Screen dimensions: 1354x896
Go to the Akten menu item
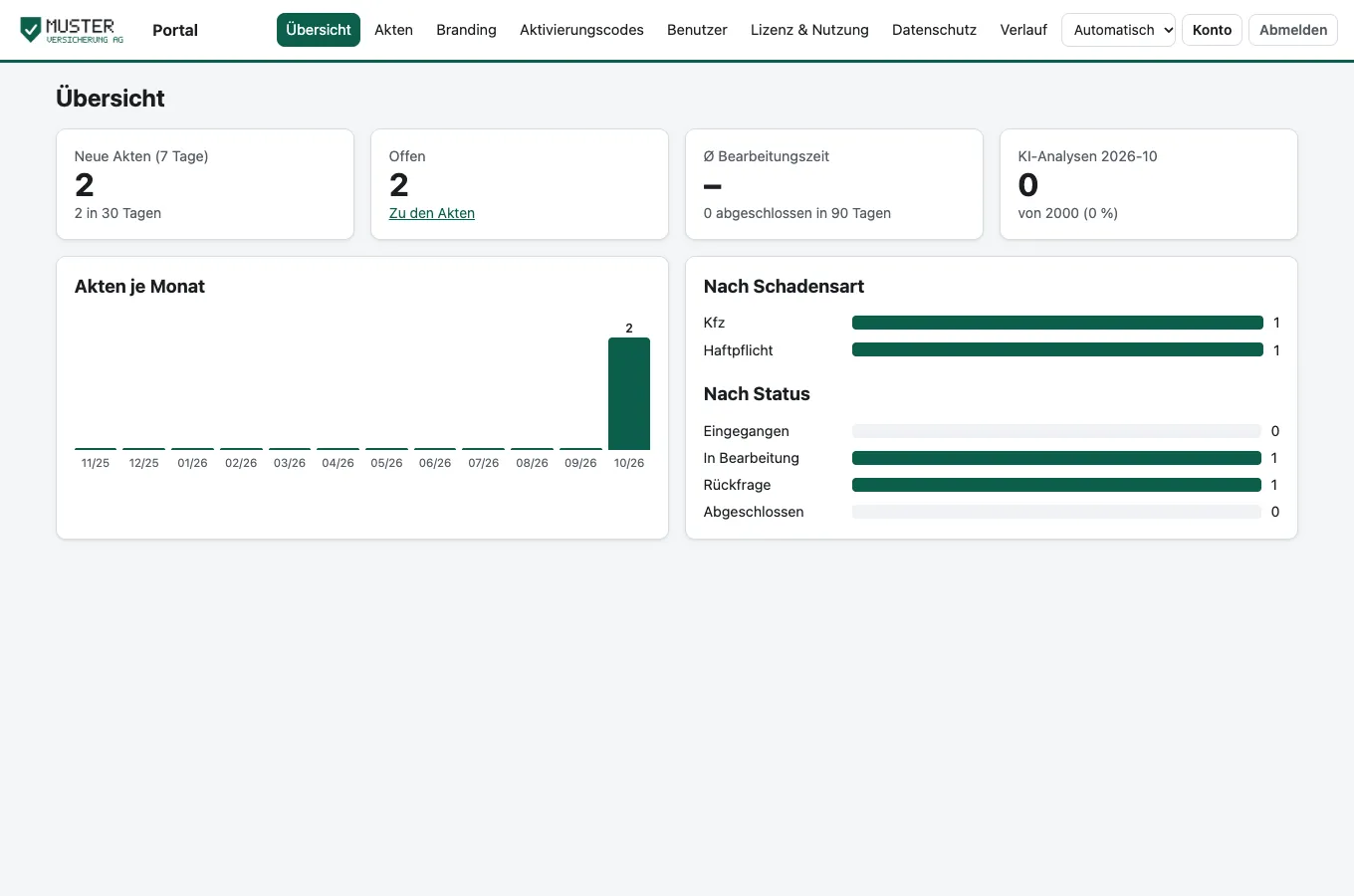coord(393,30)
